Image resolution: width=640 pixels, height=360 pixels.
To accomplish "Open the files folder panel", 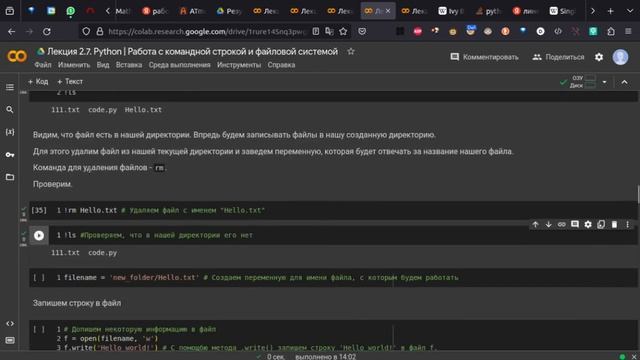I will [10, 177].
